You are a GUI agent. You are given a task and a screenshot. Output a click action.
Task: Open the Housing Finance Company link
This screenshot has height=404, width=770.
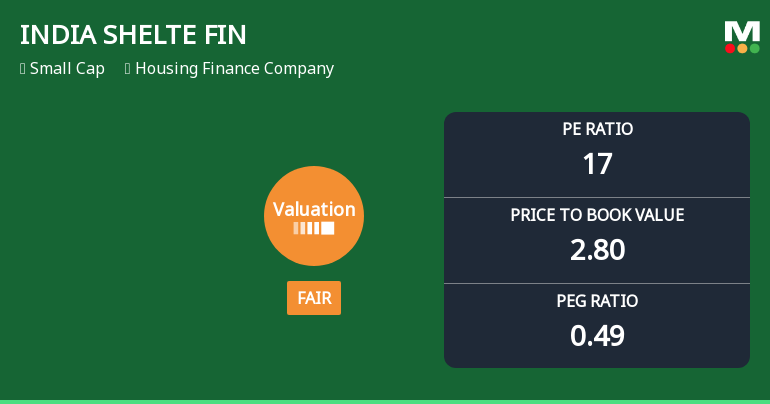234,69
